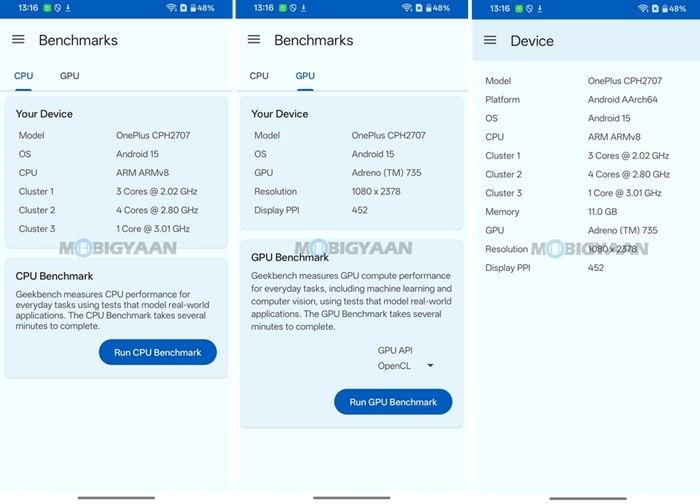
Task: Switch to GPU tab on first screen
Action: pyautogui.click(x=70, y=76)
